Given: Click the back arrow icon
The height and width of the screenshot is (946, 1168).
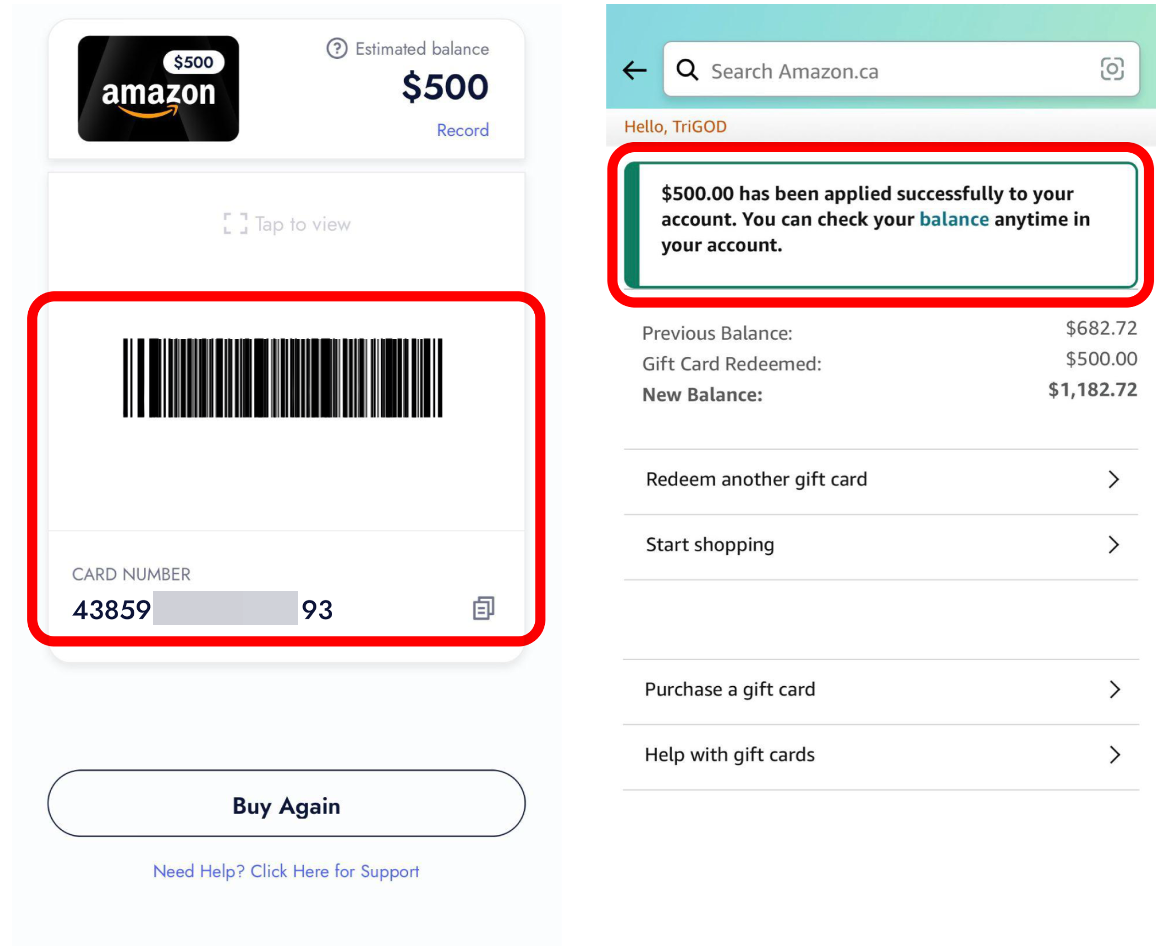Looking at the screenshot, I should pyautogui.click(x=635, y=70).
